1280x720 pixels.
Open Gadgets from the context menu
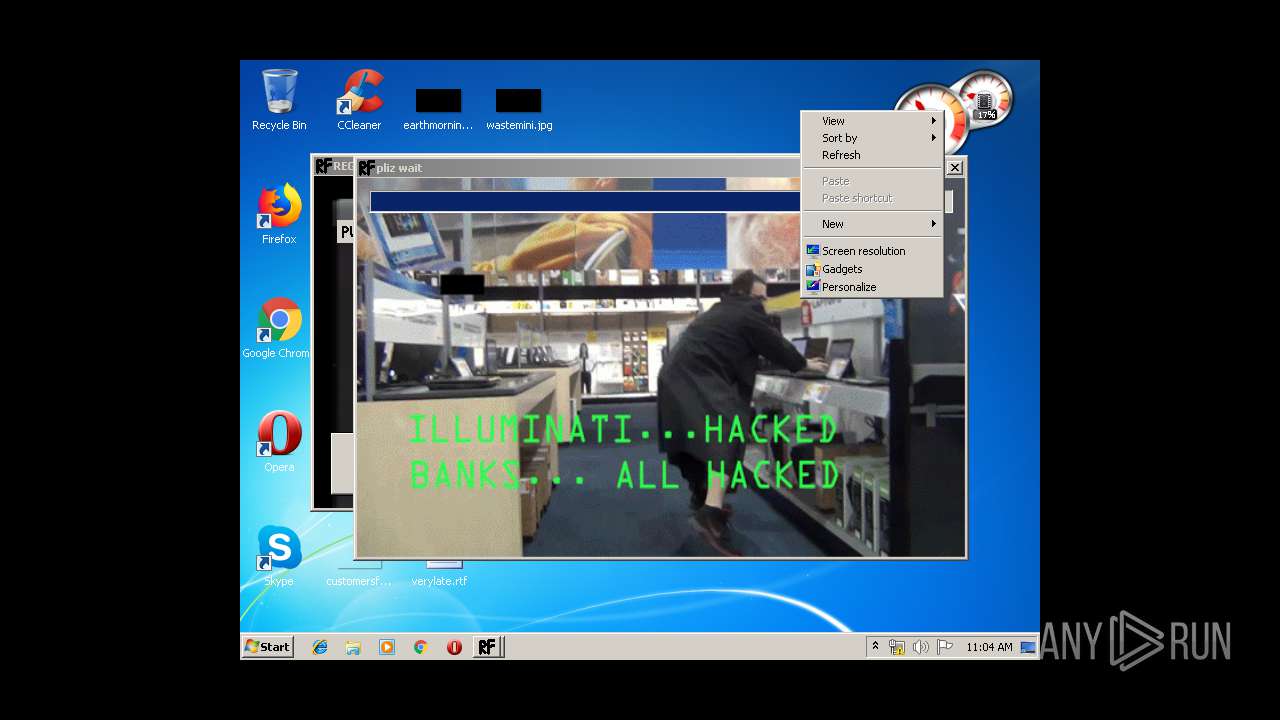coord(872,269)
